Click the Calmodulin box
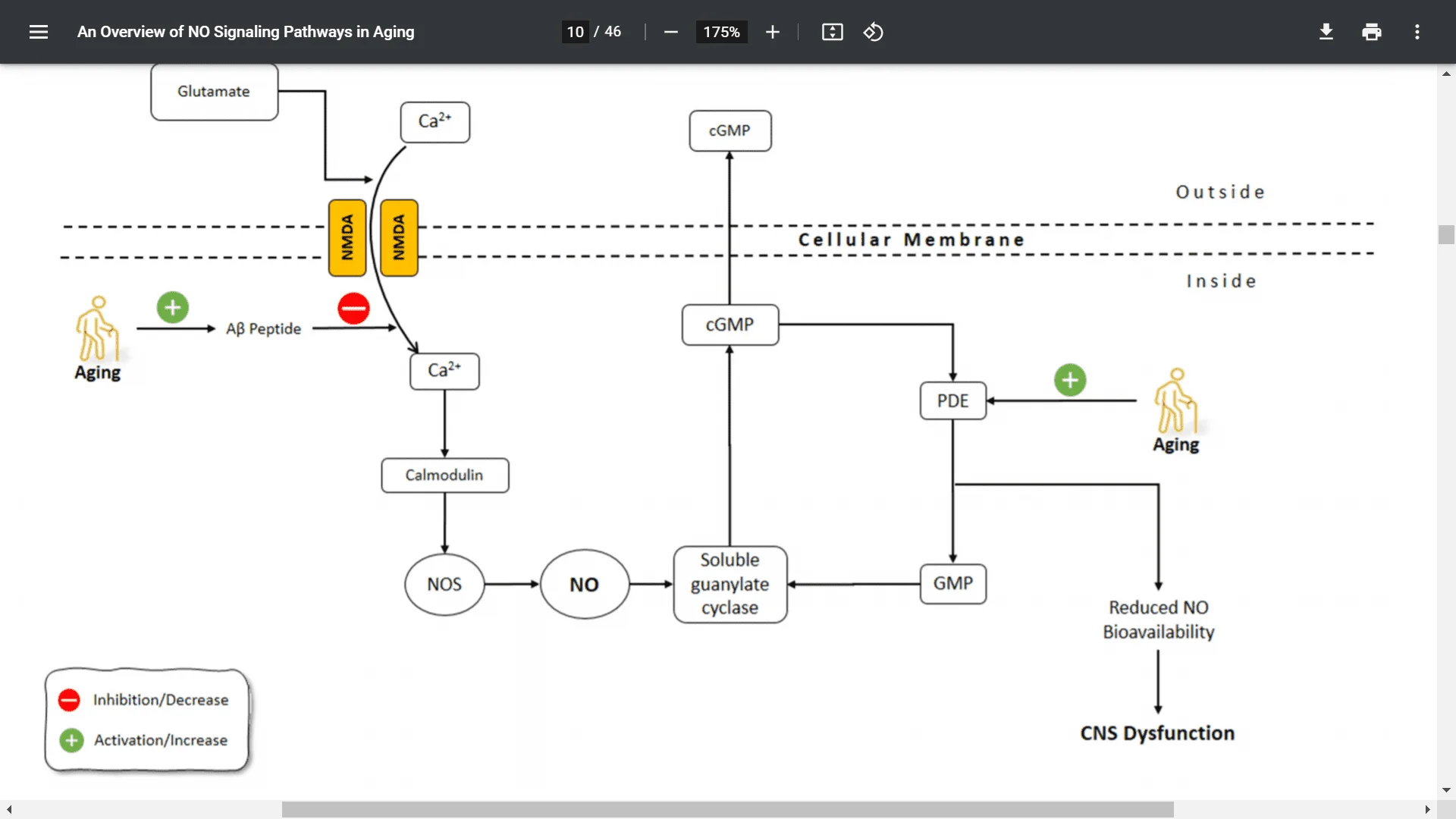 444,475
